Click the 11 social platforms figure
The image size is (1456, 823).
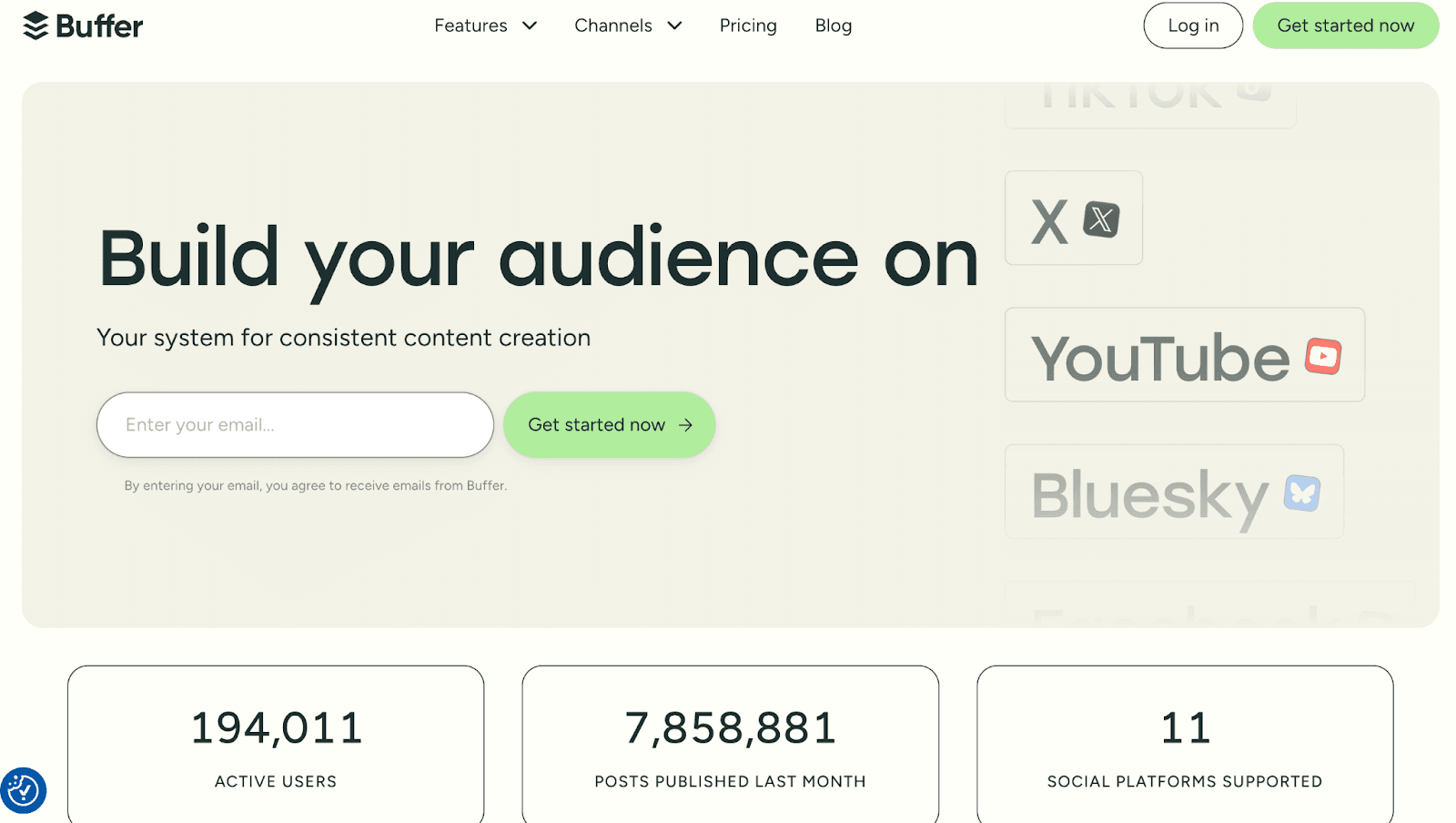click(x=1186, y=728)
